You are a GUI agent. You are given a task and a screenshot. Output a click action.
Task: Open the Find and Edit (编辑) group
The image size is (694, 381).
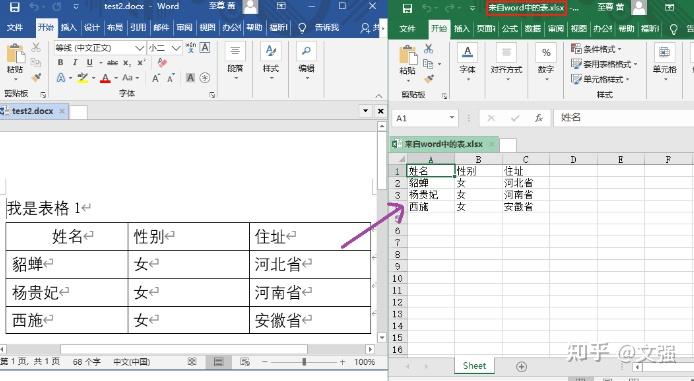coord(306,61)
